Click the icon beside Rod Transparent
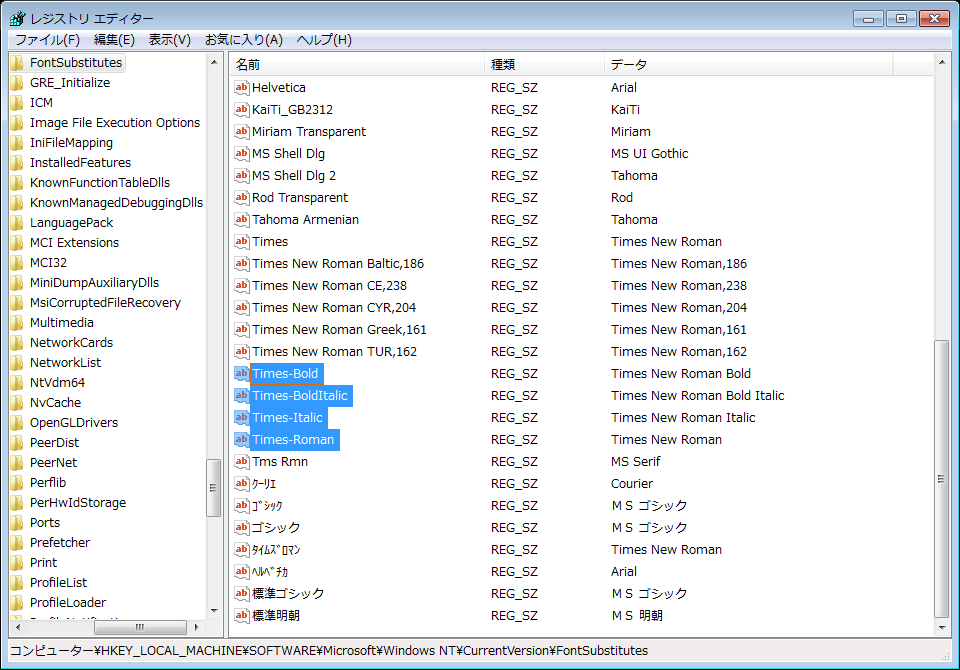The height and width of the screenshot is (670, 960). 242,198
